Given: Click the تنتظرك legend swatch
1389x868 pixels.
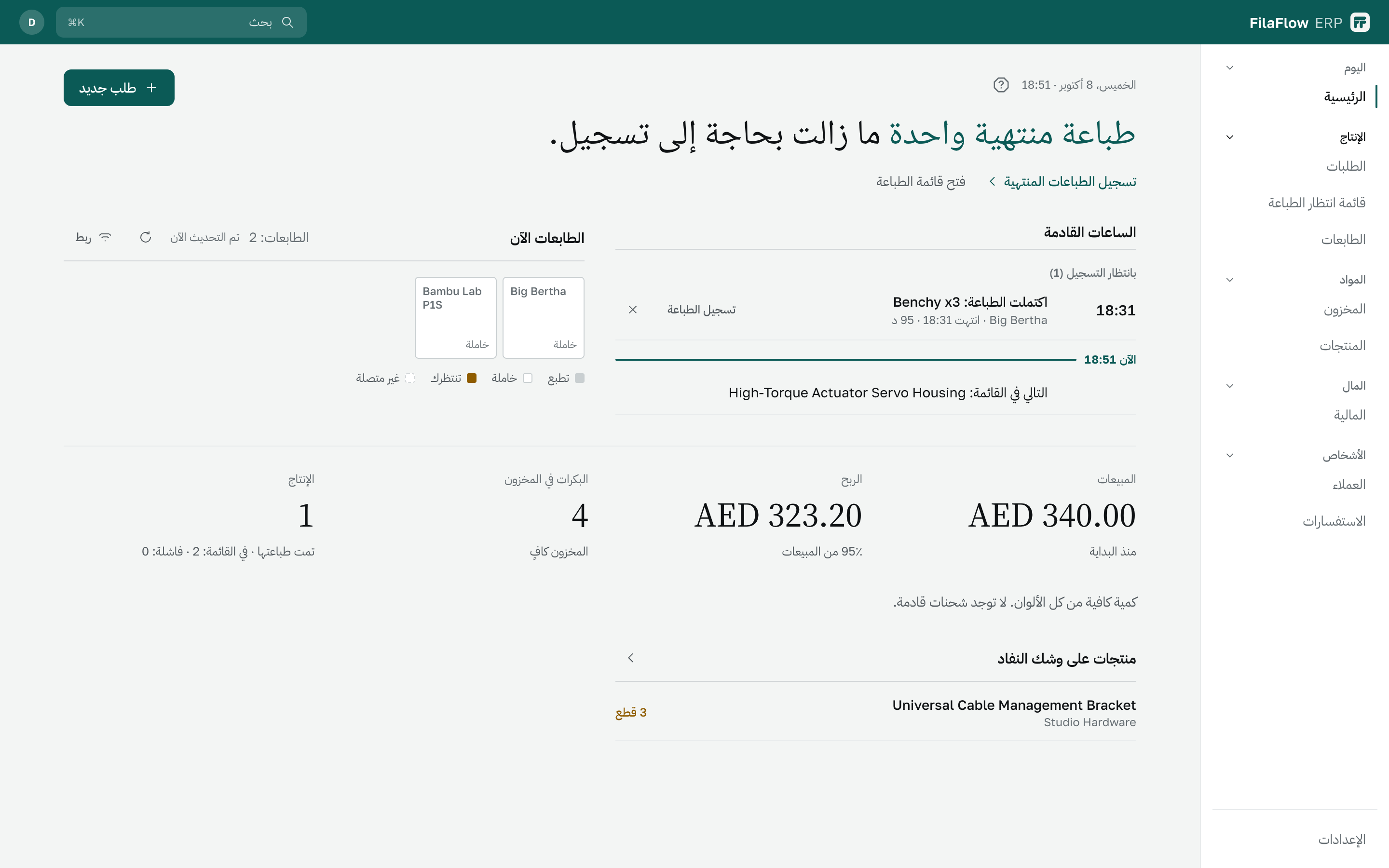Looking at the screenshot, I should pos(472,379).
